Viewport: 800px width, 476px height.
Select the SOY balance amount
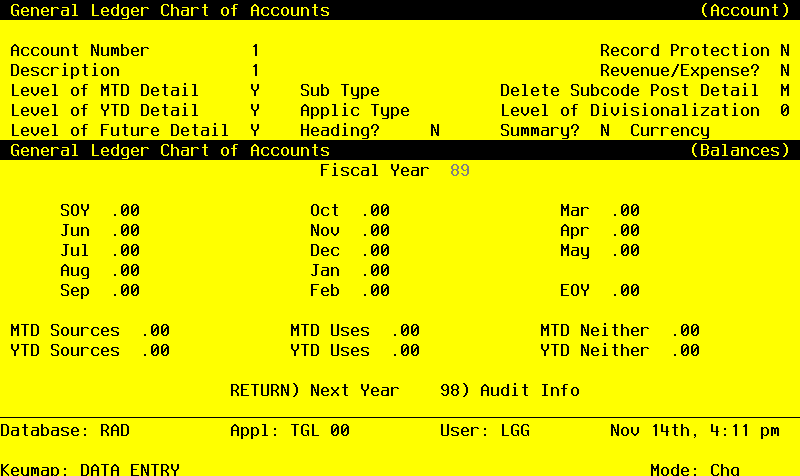point(126,210)
